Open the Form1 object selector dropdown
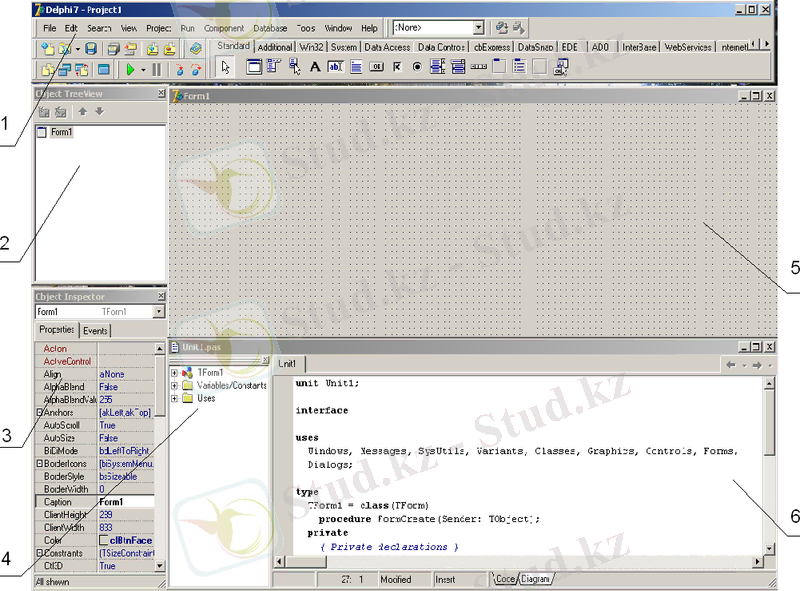 [158, 312]
